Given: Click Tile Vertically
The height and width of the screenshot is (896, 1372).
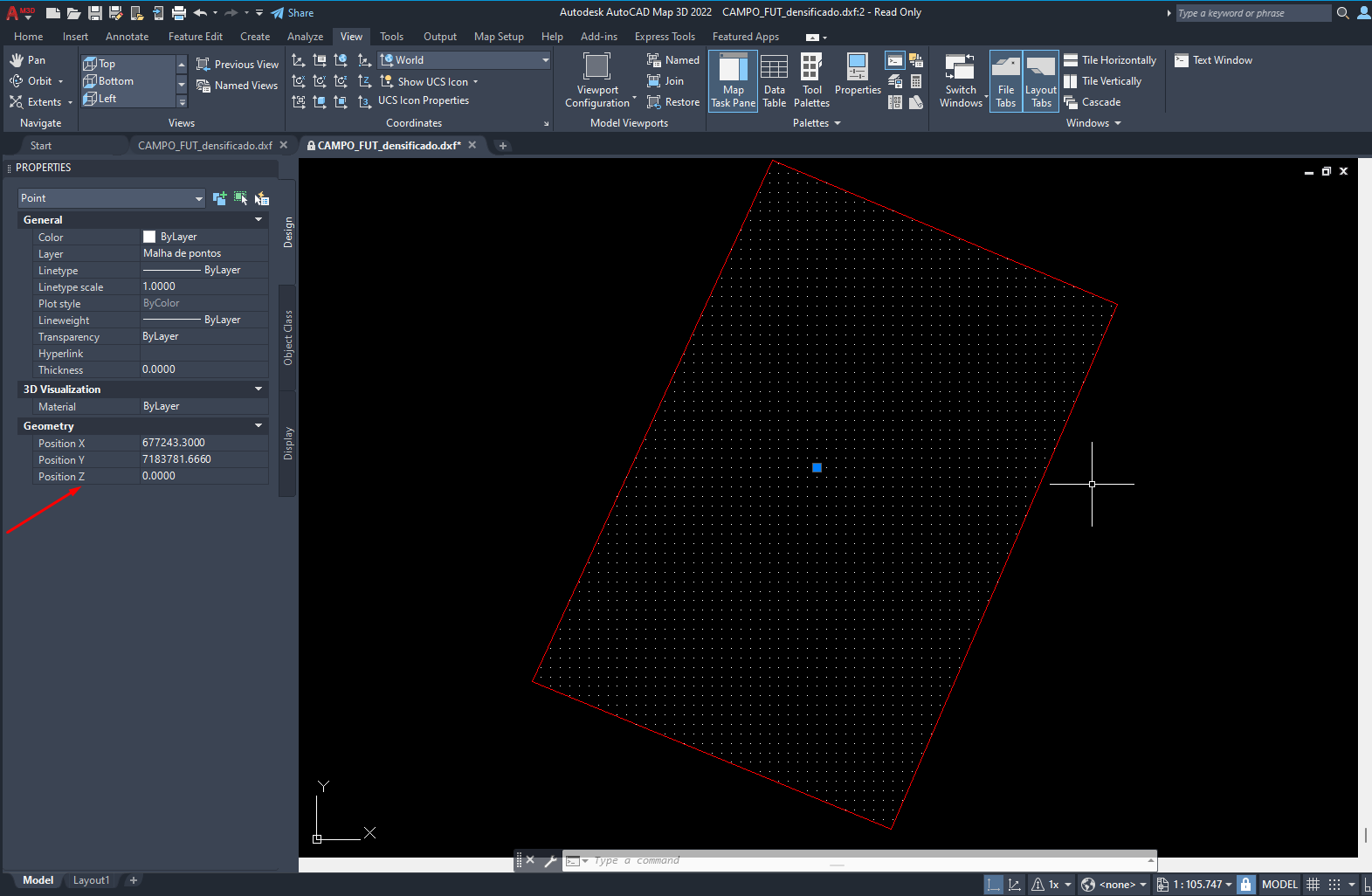Looking at the screenshot, I should click(x=1103, y=81).
